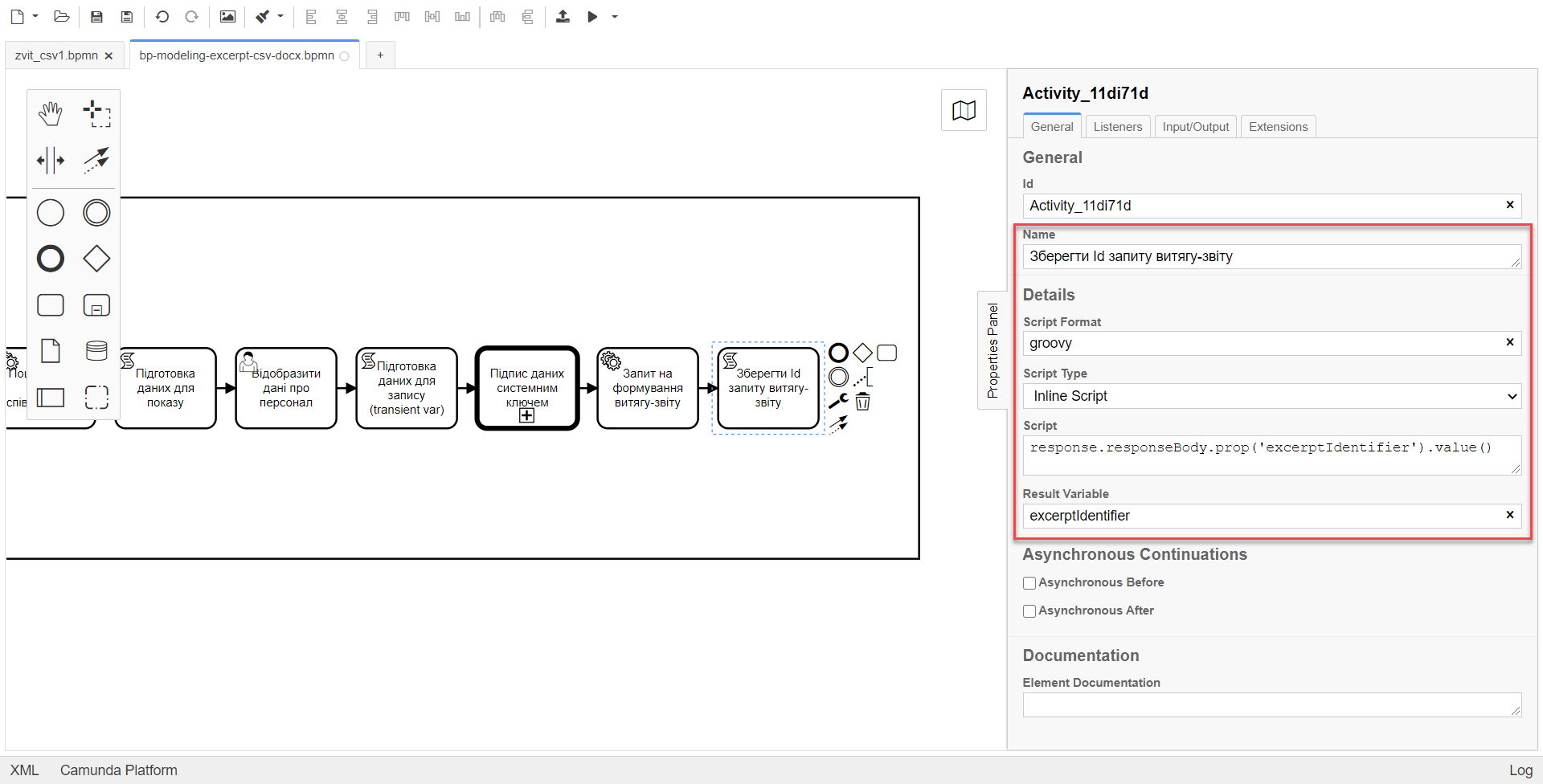The image size is (1543, 784).
Task: Click Camunda Platform in status bar
Action: [x=119, y=770]
